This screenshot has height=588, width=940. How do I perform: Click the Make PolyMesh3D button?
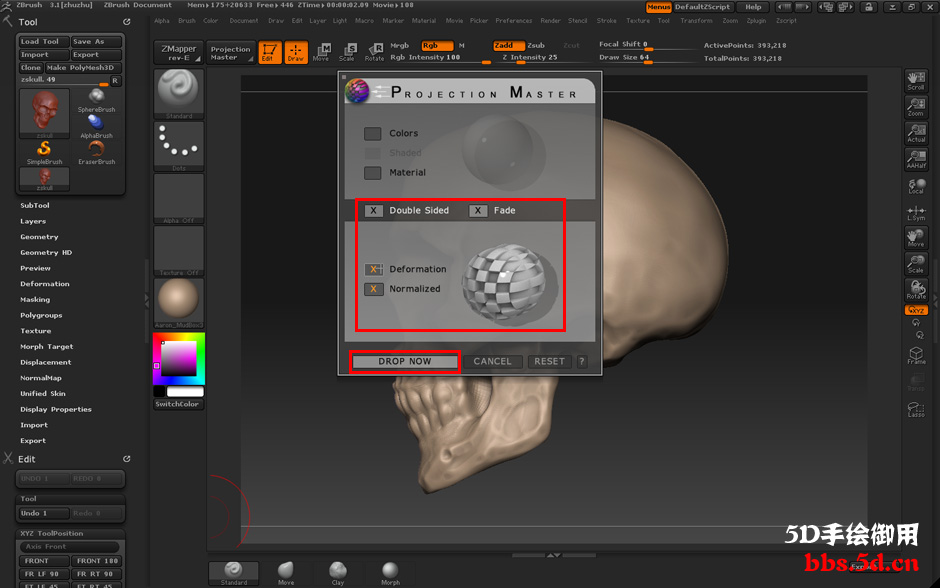coord(84,68)
